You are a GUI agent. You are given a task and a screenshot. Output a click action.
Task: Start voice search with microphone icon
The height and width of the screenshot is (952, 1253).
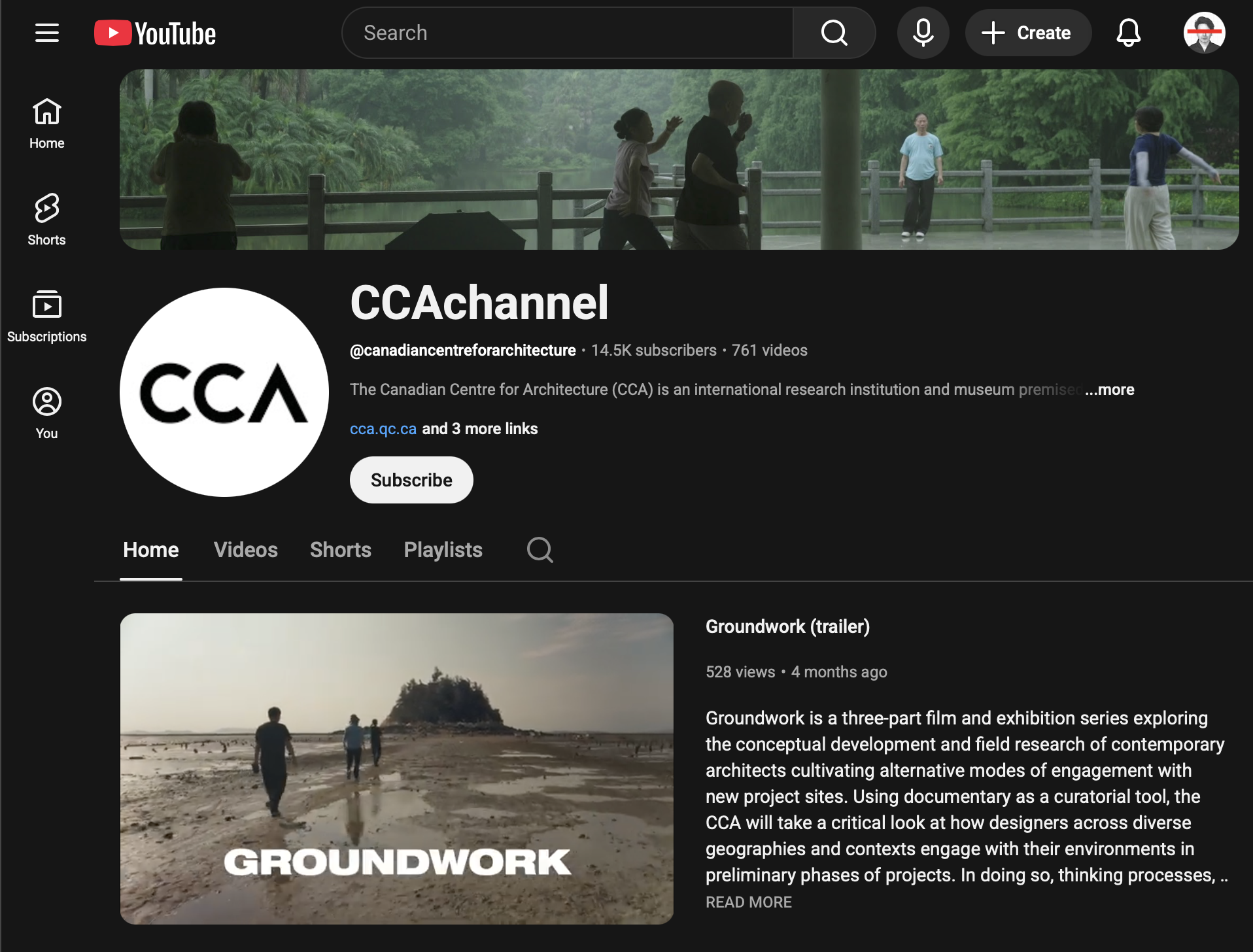tap(923, 33)
